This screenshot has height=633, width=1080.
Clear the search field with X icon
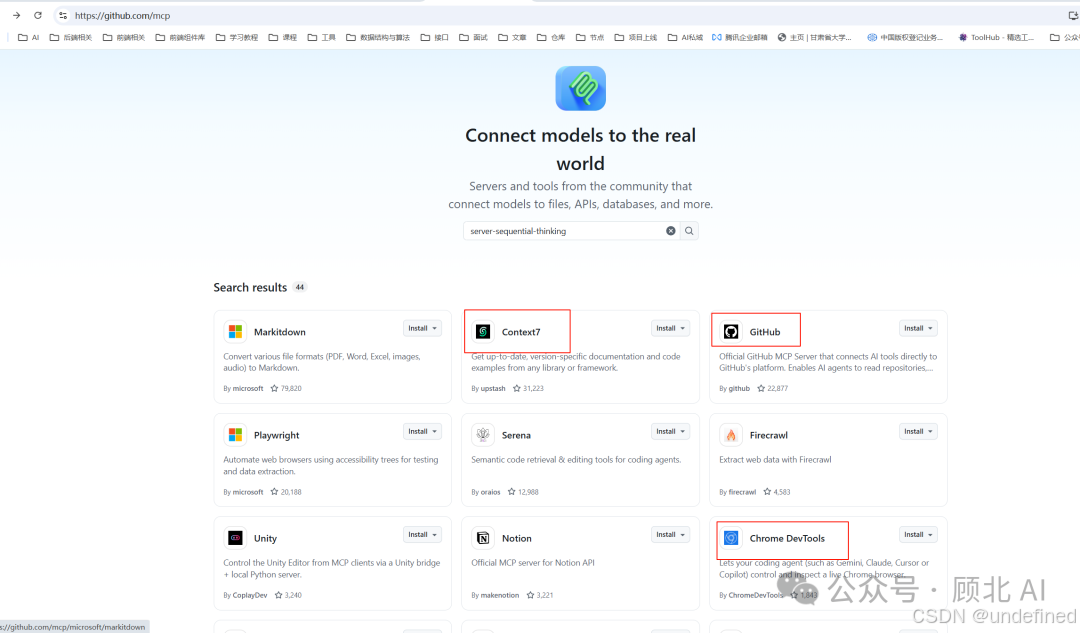(670, 231)
